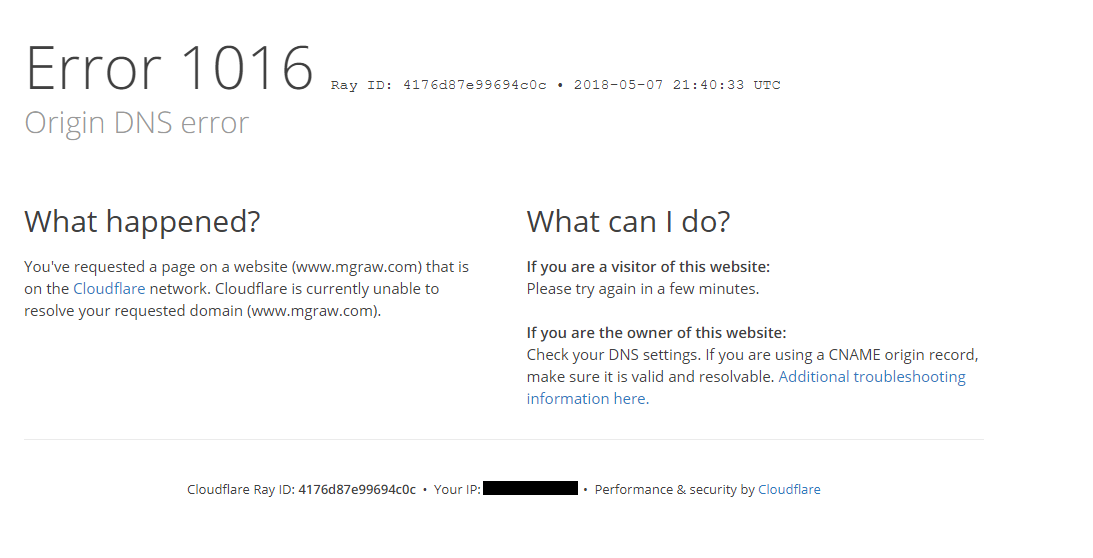The width and height of the screenshot is (1093, 558).
Task: Click the 'Check your DNS settings' sentence
Action: (x=613, y=355)
